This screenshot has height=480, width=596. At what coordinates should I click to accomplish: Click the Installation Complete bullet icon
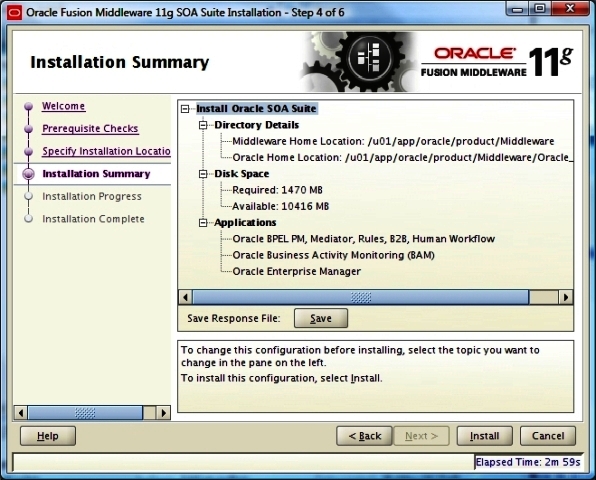29,219
